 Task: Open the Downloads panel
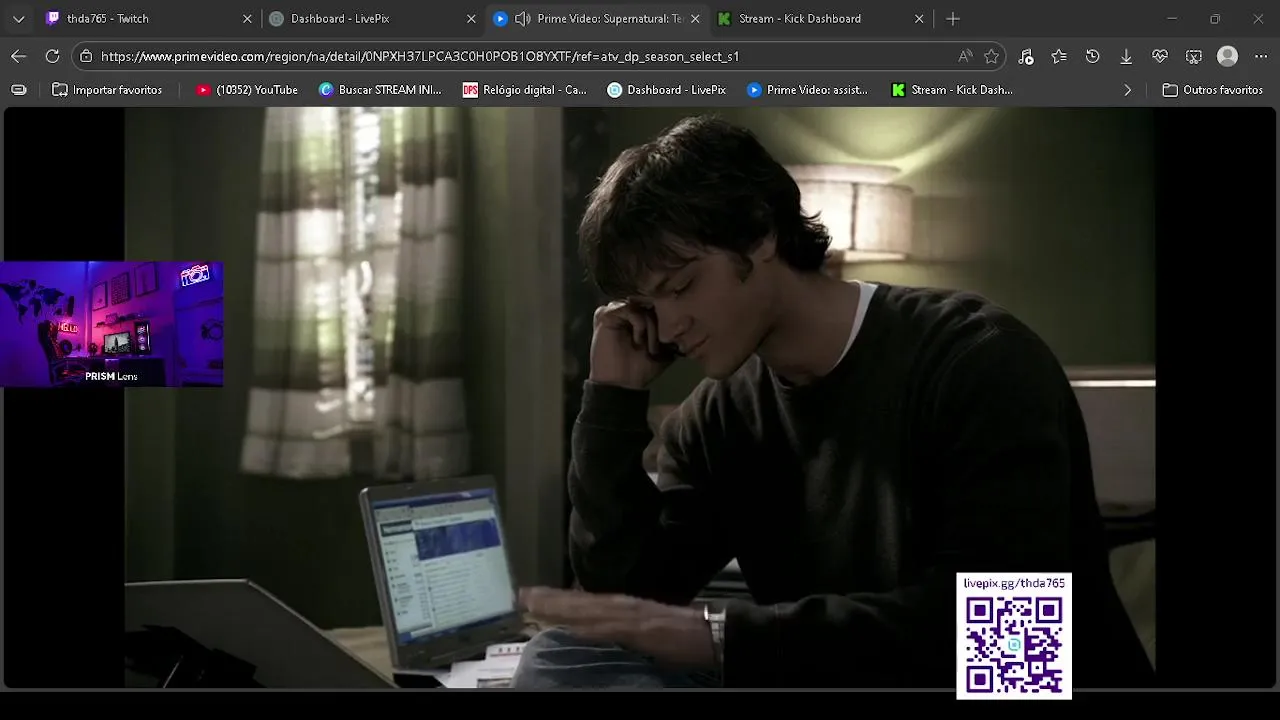[1126, 56]
